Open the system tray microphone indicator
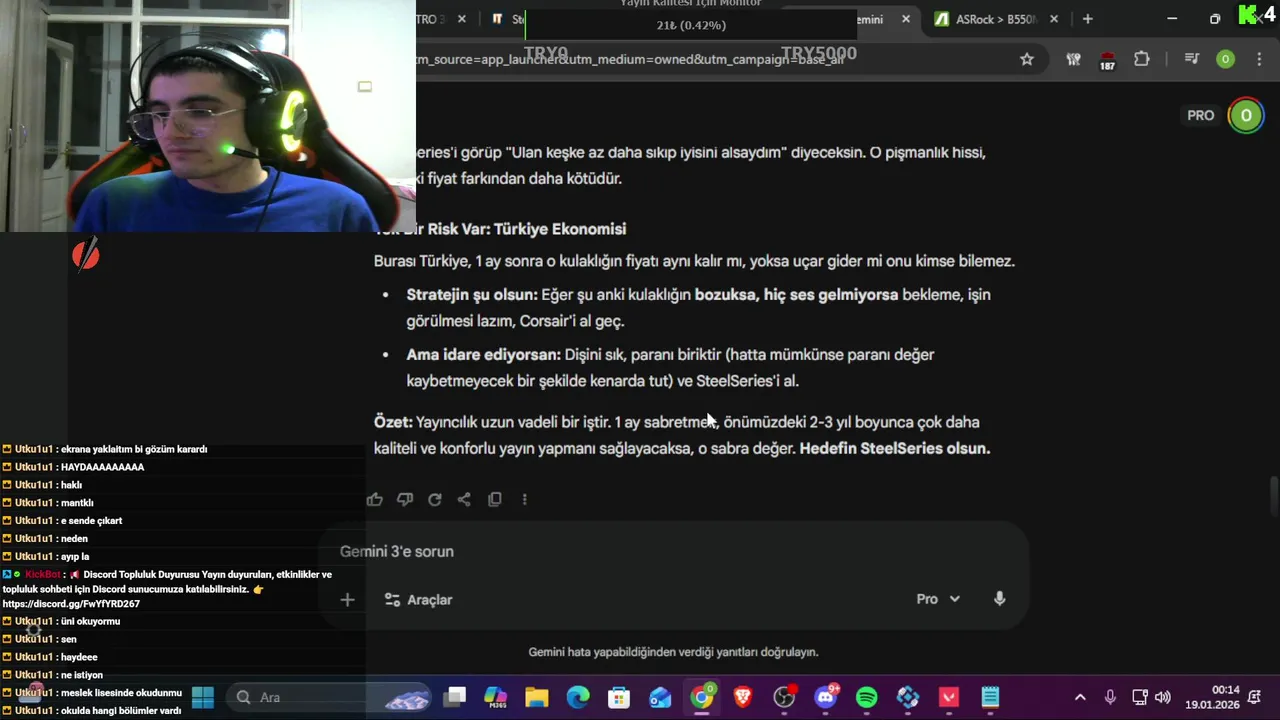Screen dimensions: 1280x720 coord(1110,697)
